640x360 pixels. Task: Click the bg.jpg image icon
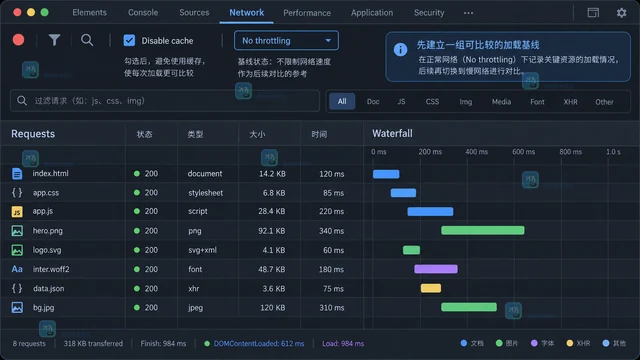17,307
